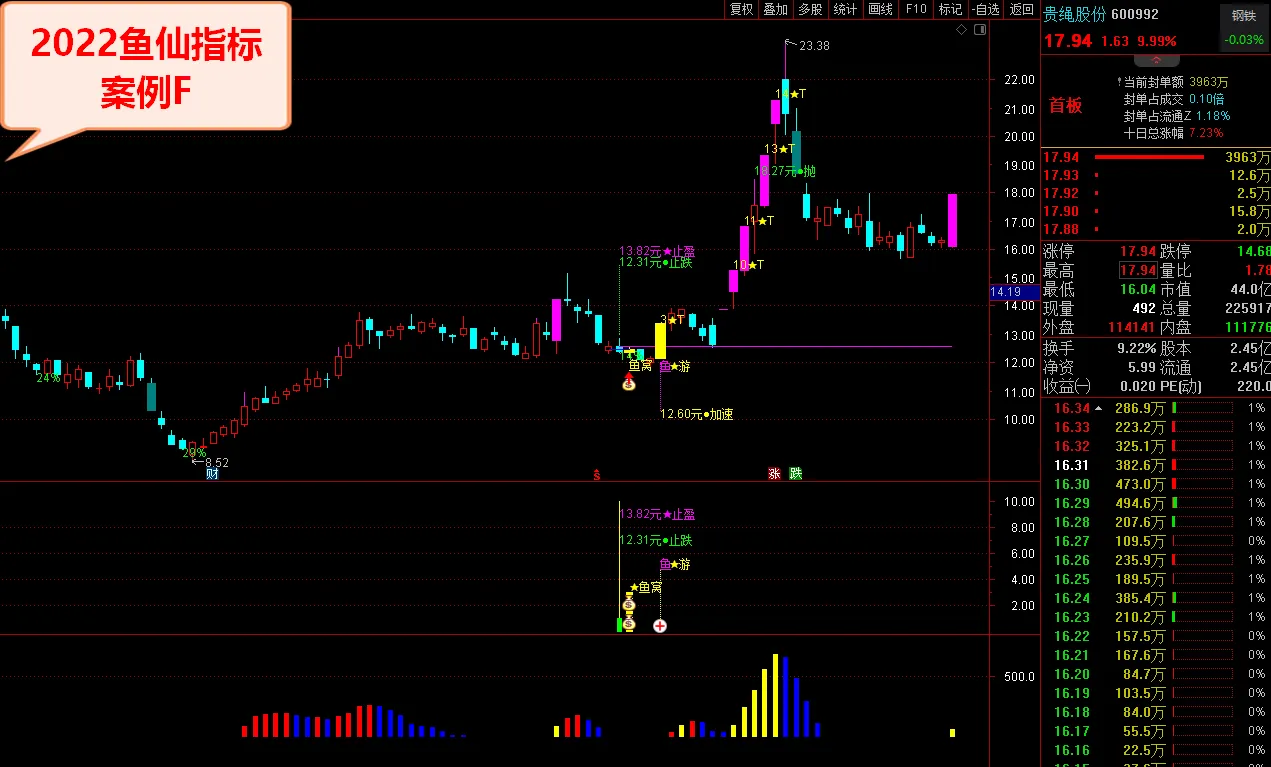The image size is (1271, 767).
Task: Click the green 跌 marker icon
Action: [795, 474]
